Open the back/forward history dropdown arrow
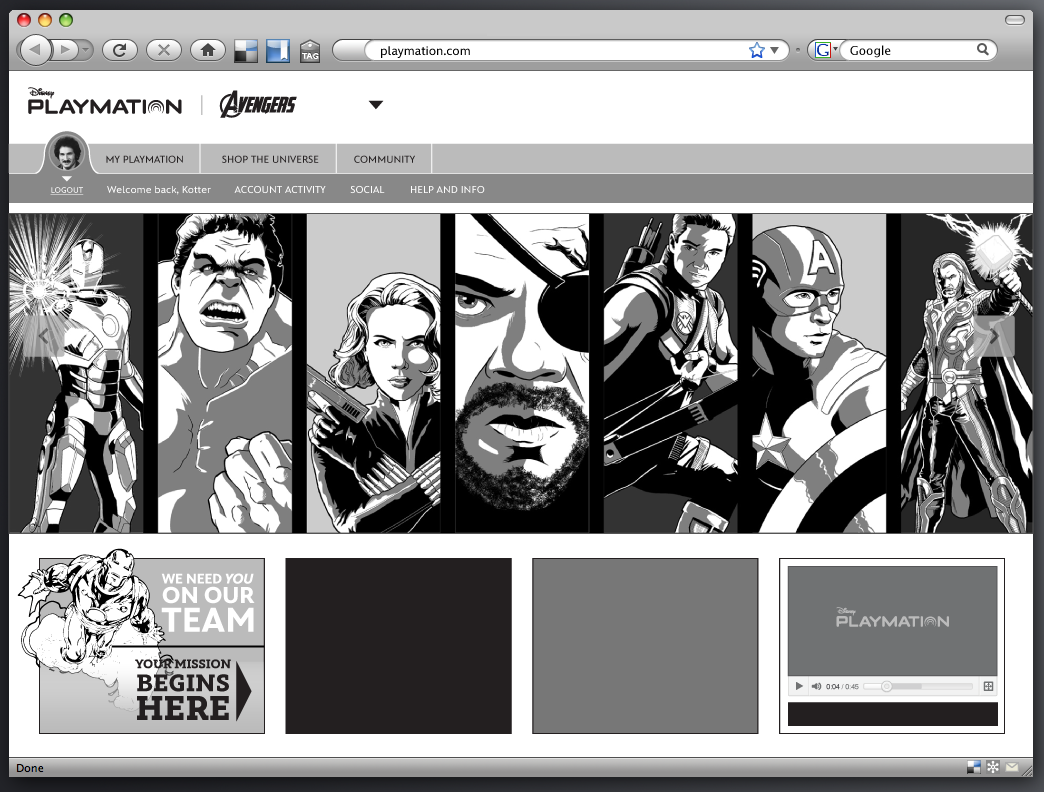This screenshot has width=1044, height=792. tap(85, 50)
